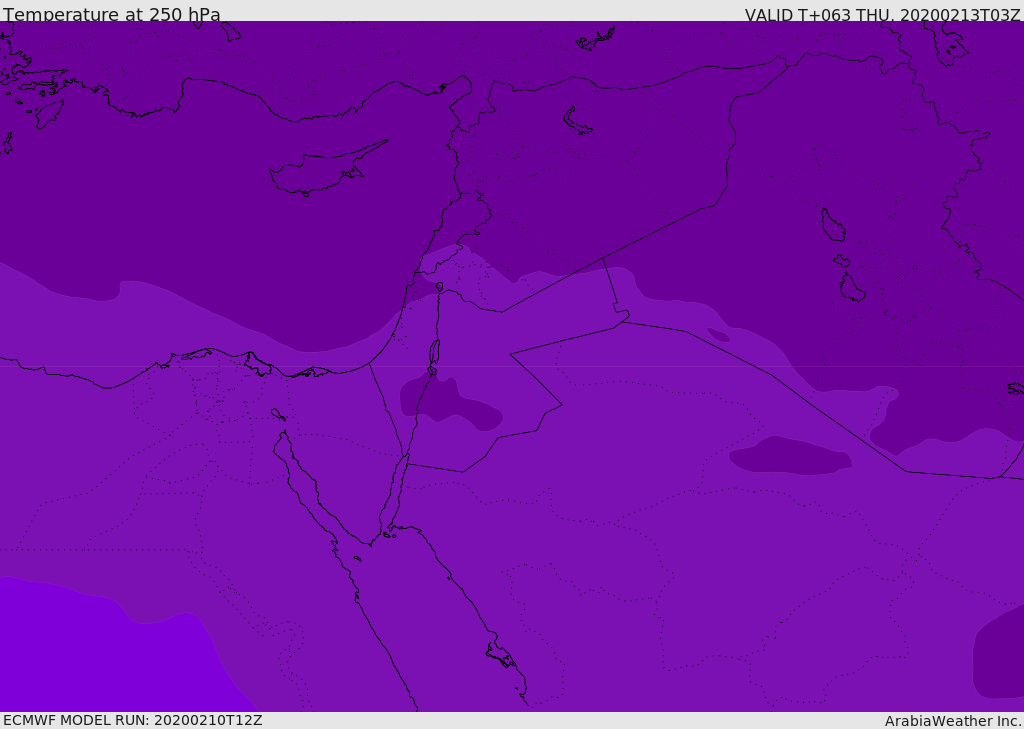The height and width of the screenshot is (729, 1024).
Task: Click the VALID T+063 timestamp text
Action: (x=882, y=15)
